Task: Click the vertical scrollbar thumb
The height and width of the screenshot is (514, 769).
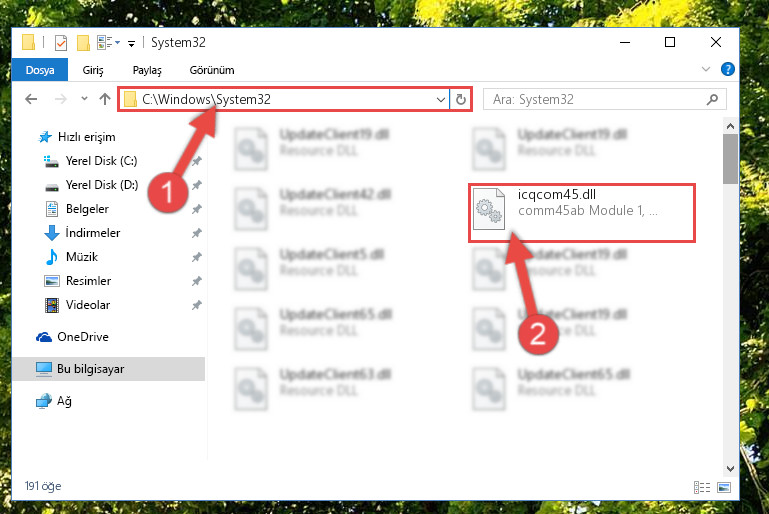Action: pos(730,159)
